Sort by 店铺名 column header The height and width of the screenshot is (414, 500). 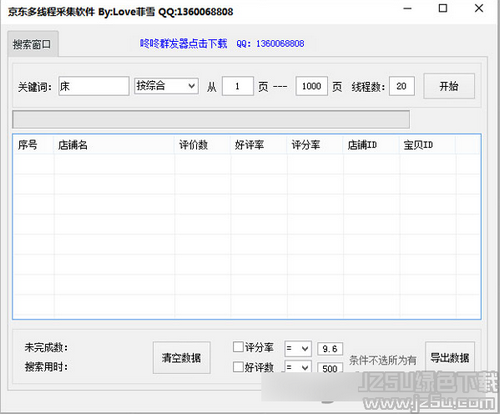click(x=114, y=145)
